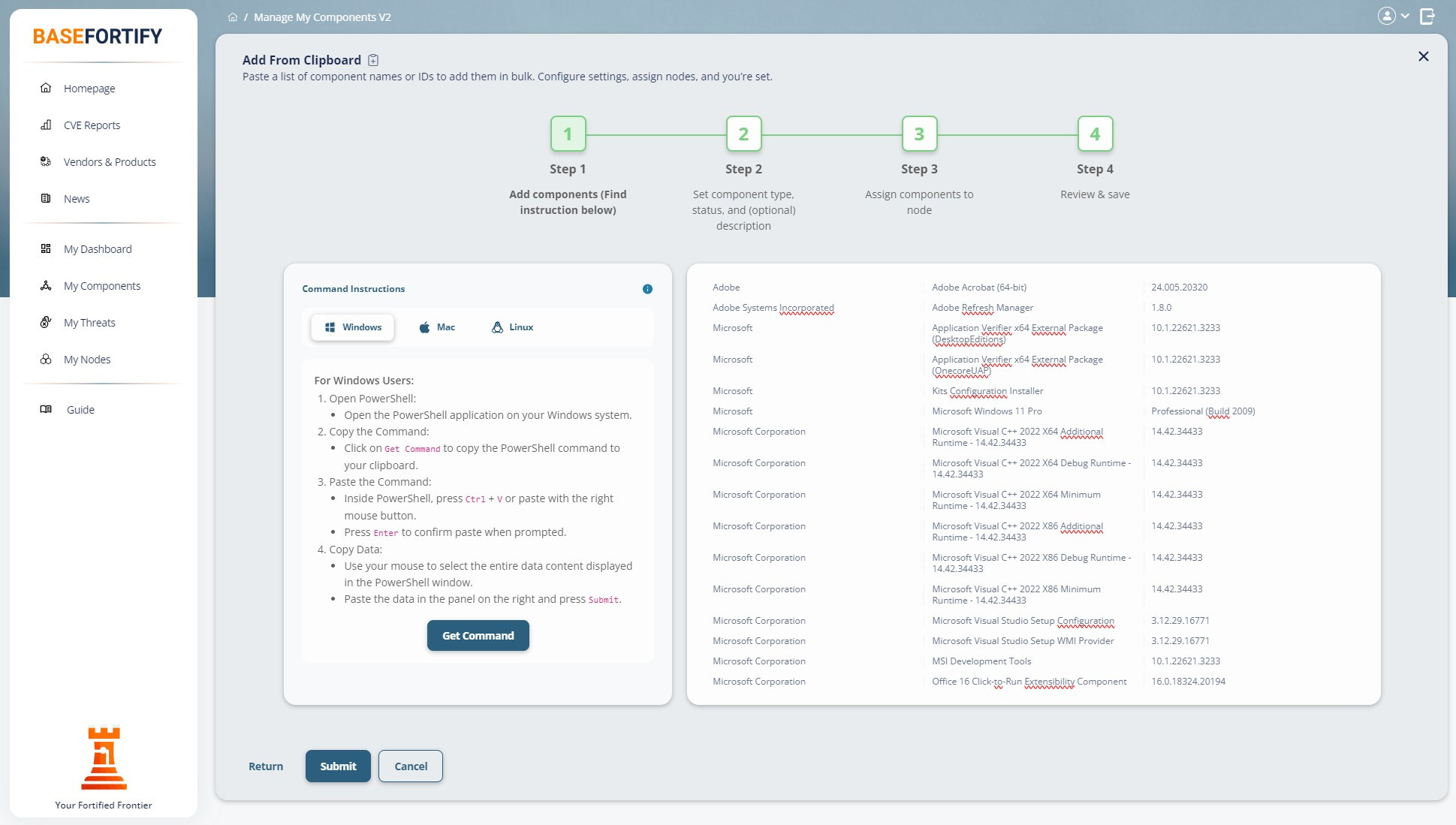Click the Submit button
Screen dimensions: 1456x825
pyautogui.click(x=338, y=766)
